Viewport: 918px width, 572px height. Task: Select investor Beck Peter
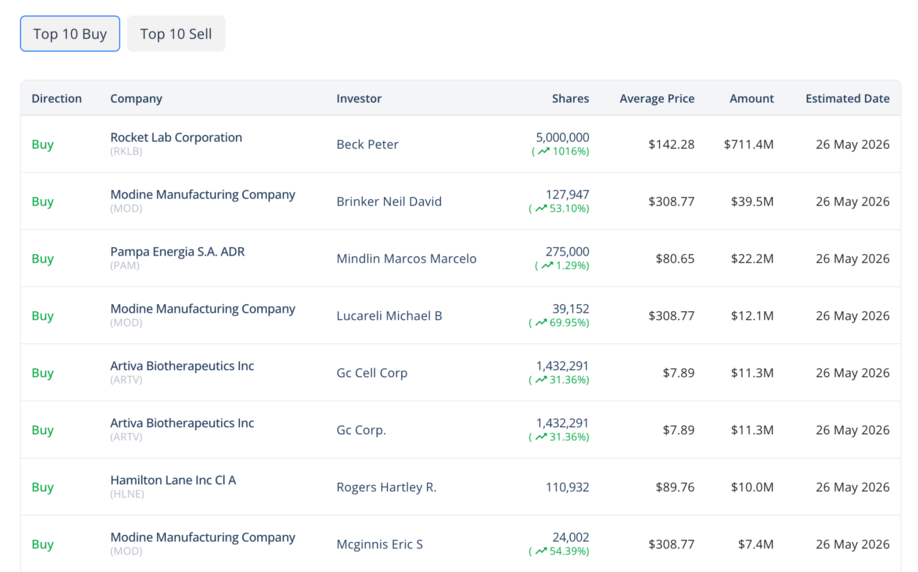367,144
